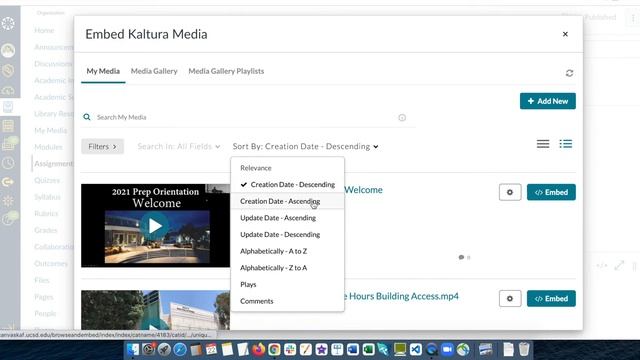
Task: Open Modules in the course navigation
Action: click(x=48, y=147)
